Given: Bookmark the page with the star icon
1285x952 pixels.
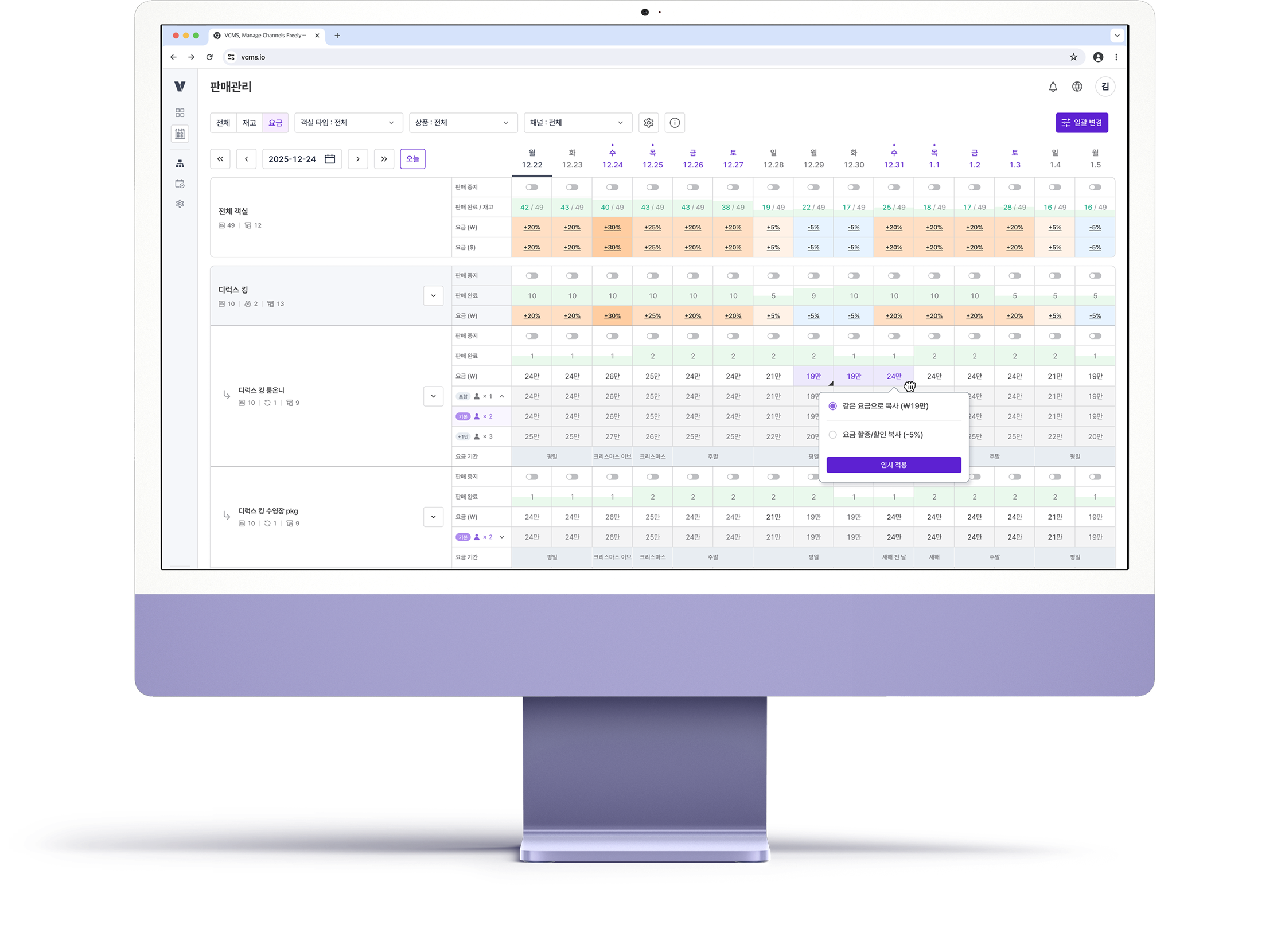Looking at the screenshot, I should click(x=1073, y=57).
